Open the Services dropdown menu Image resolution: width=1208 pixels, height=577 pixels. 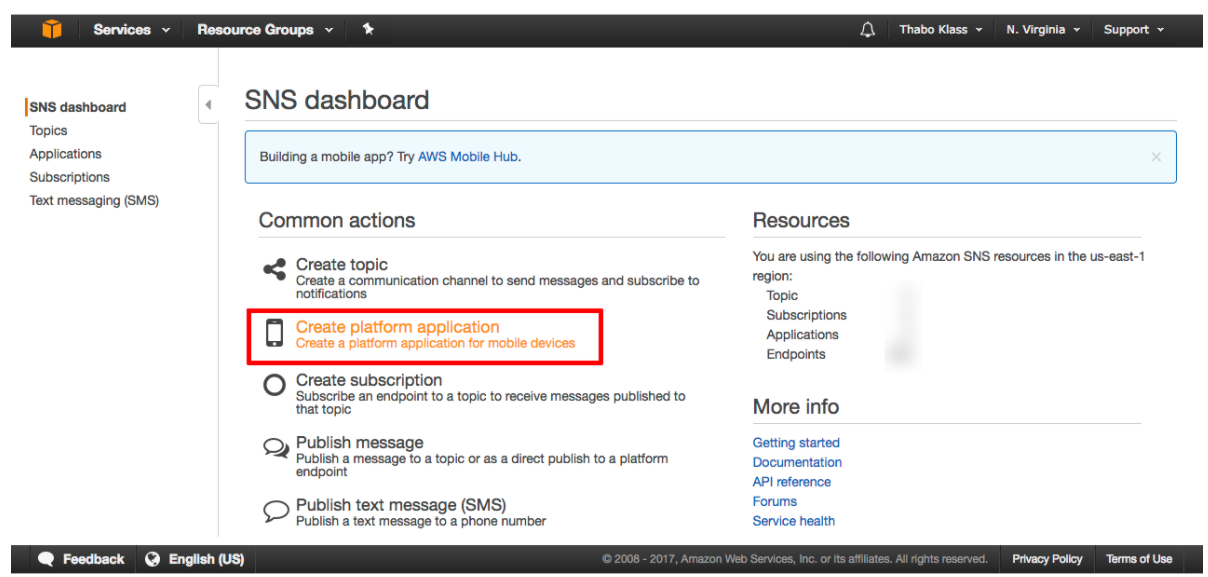(131, 30)
